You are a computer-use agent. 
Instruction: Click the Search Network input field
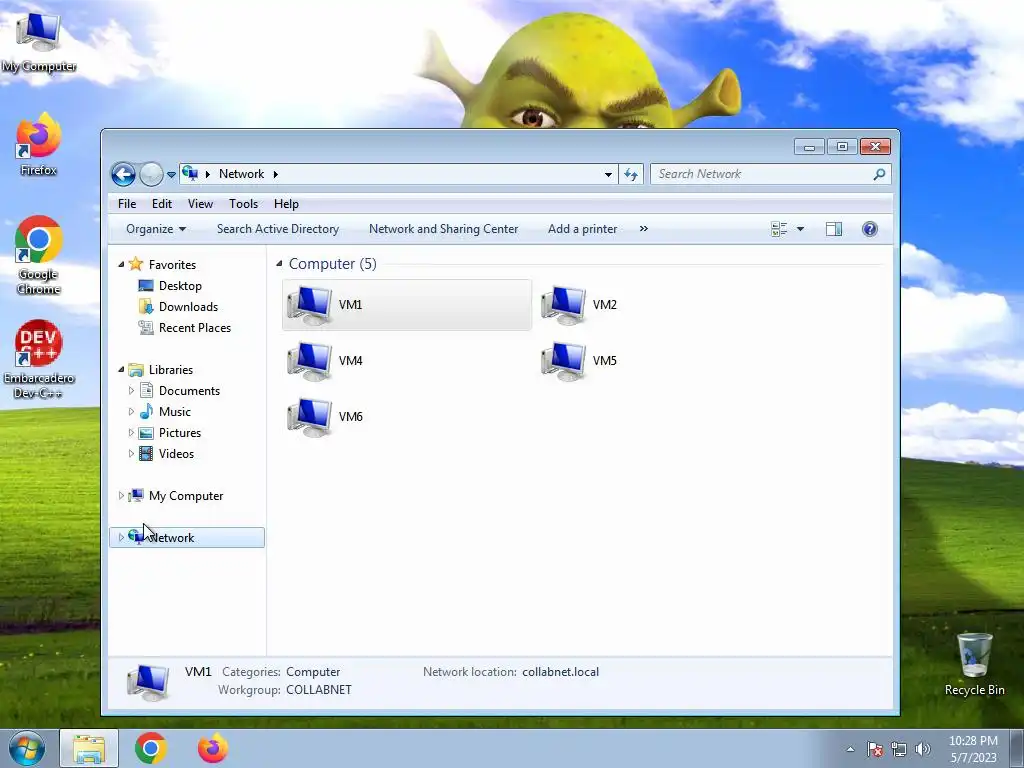761,174
